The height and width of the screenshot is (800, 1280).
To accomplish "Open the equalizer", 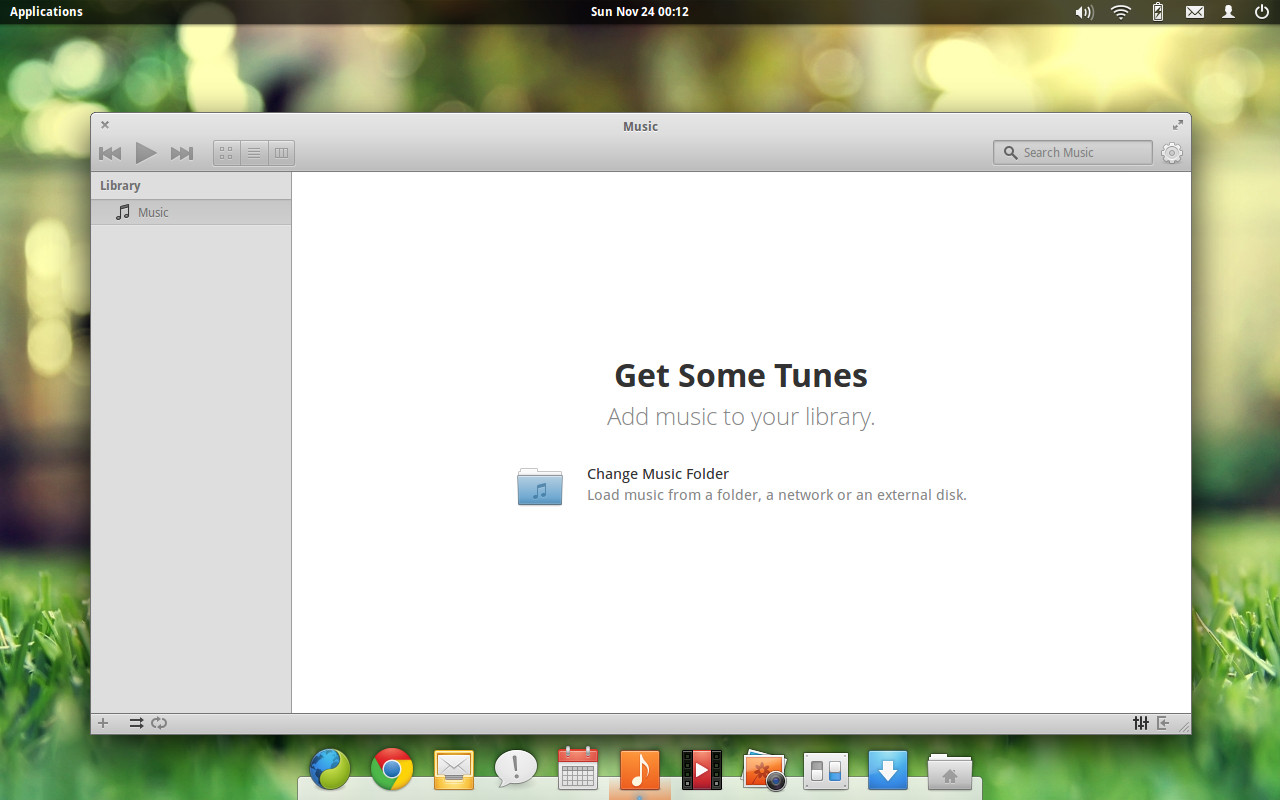I will coord(1140,723).
